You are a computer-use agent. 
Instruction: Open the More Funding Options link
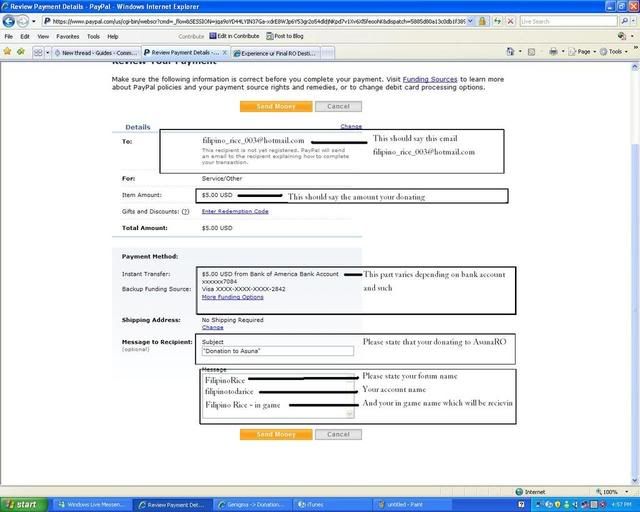click(233, 297)
